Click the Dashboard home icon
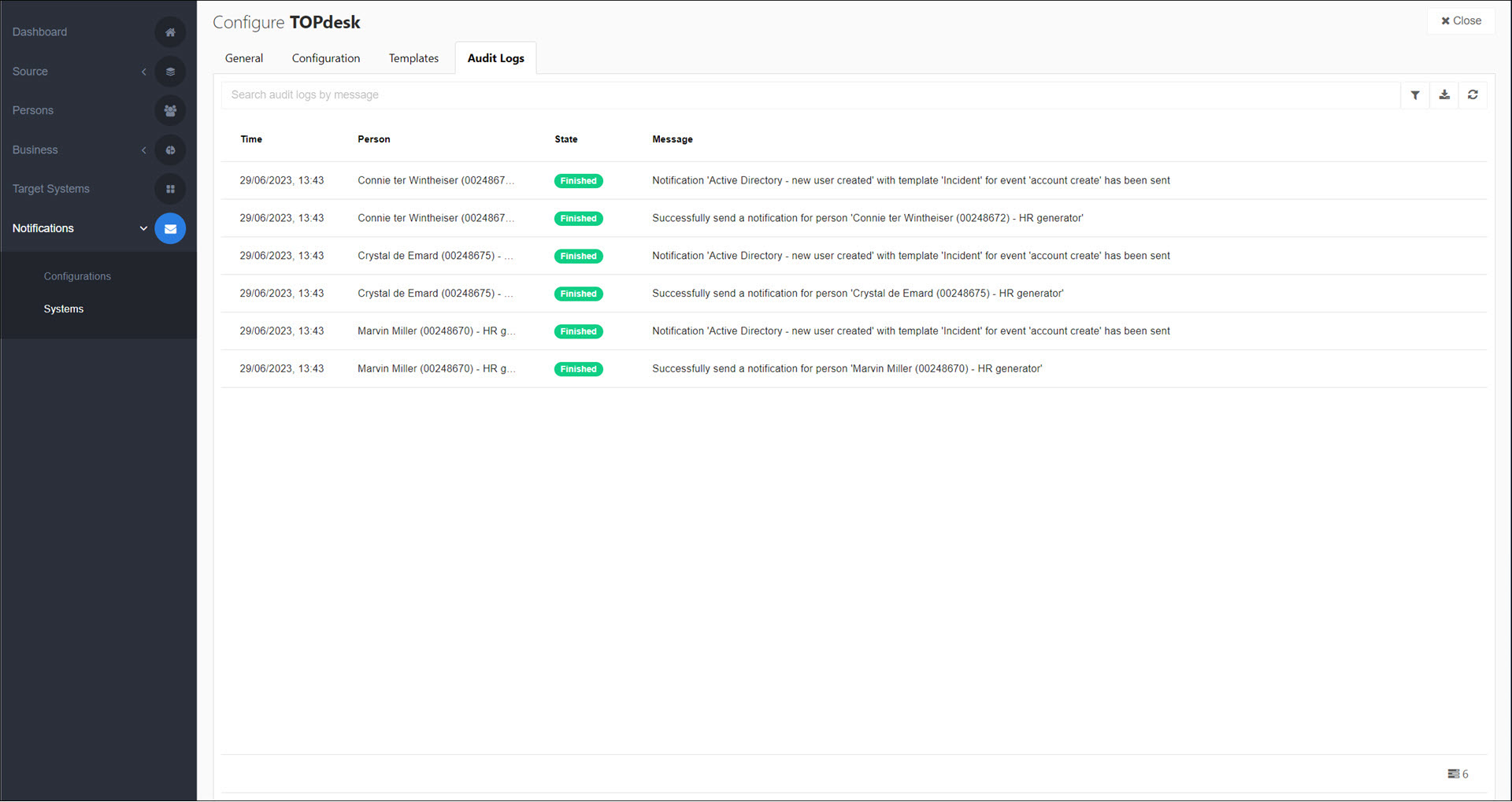 point(170,32)
